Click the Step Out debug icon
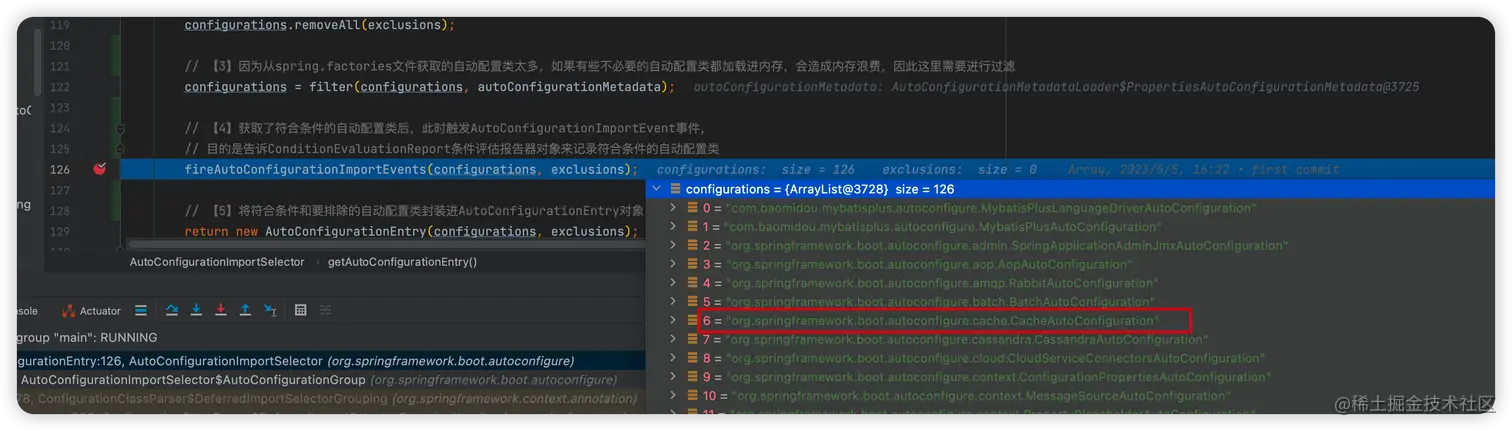Image resolution: width=1512 pixels, height=431 pixels. coord(245,311)
